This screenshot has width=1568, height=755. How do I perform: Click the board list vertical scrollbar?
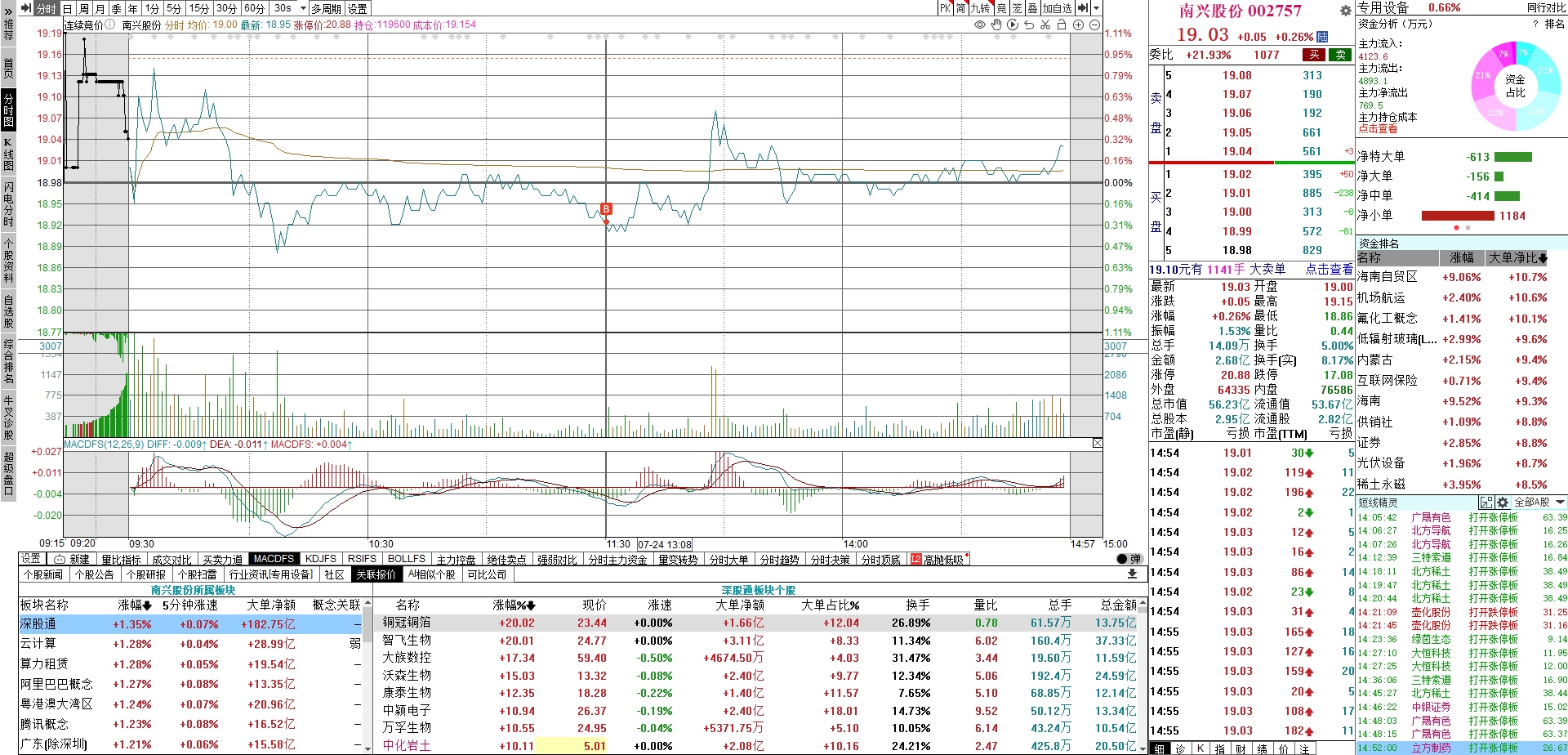point(368,677)
